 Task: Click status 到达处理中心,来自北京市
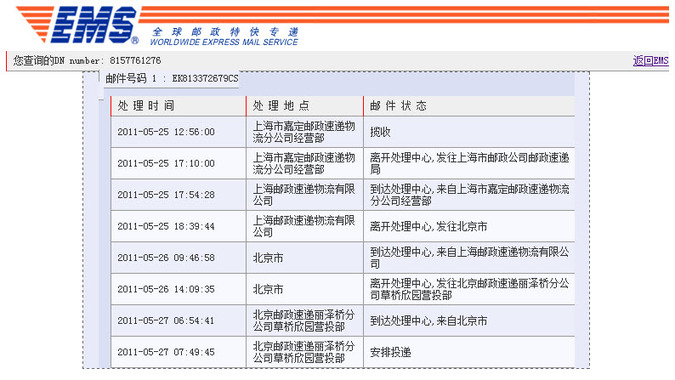pos(428,321)
